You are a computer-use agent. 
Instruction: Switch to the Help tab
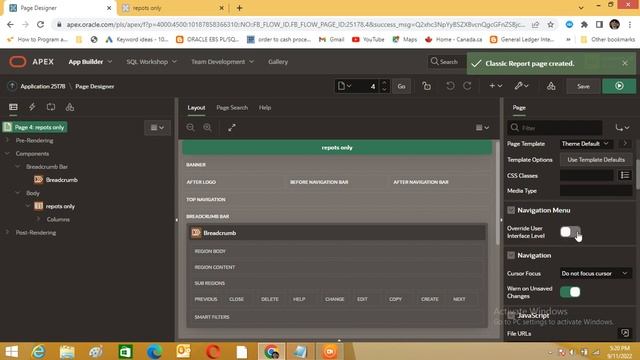(265, 108)
